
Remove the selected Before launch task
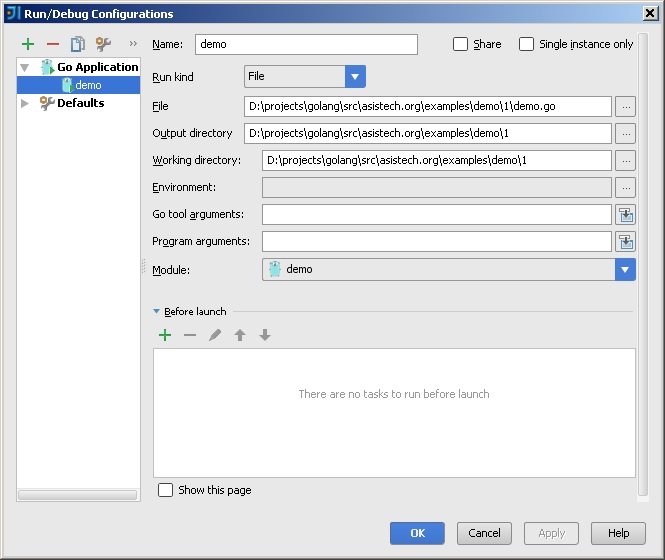click(x=190, y=335)
